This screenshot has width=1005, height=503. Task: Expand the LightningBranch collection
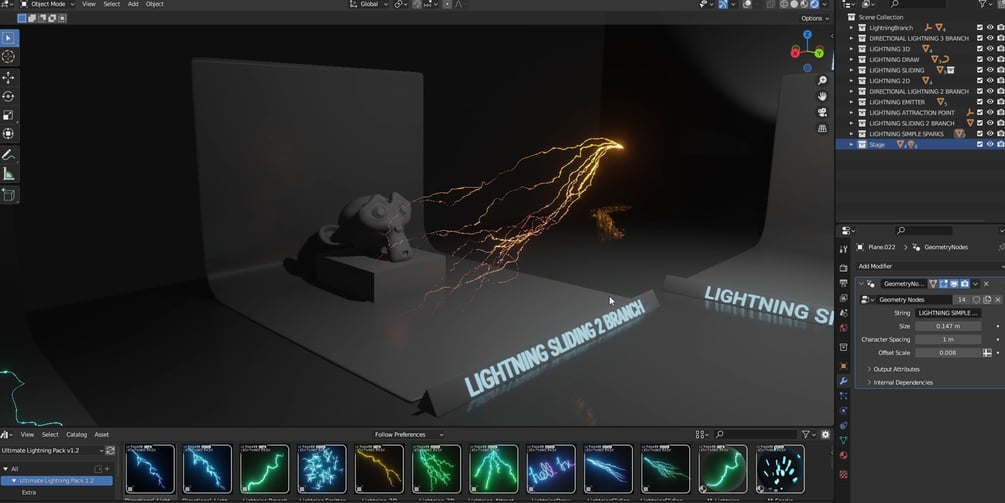pyautogui.click(x=851, y=28)
